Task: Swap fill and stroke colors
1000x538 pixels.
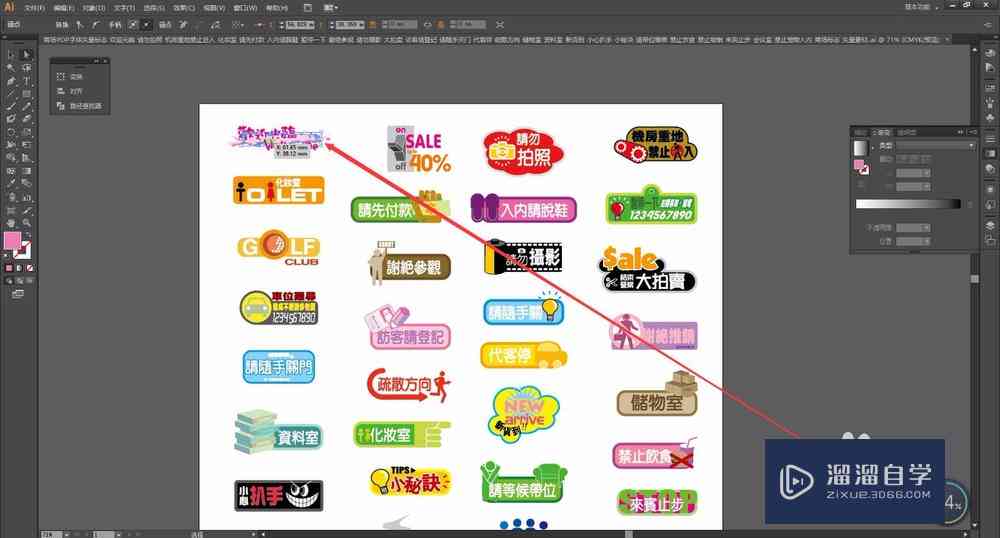Action: click(28, 235)
